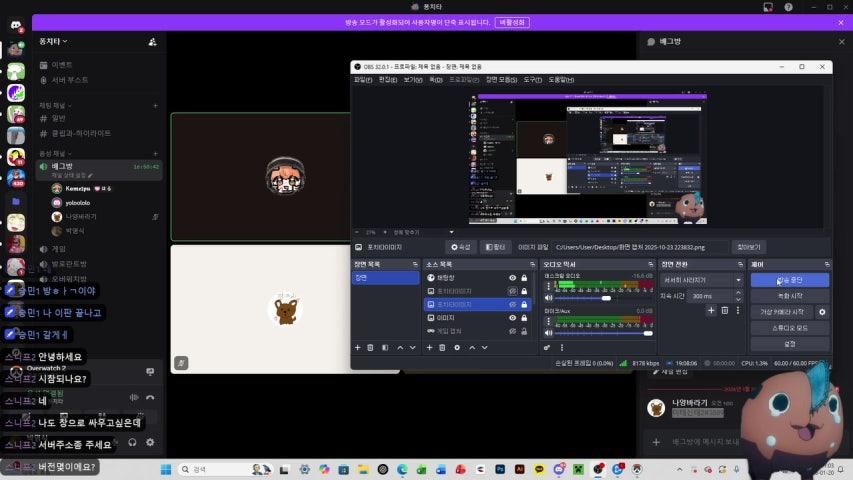Image resolution: width=853 pixels, height=480 pixels.
Task: Click the add source plus icon in OBS
Action: [x=430, y=347]
